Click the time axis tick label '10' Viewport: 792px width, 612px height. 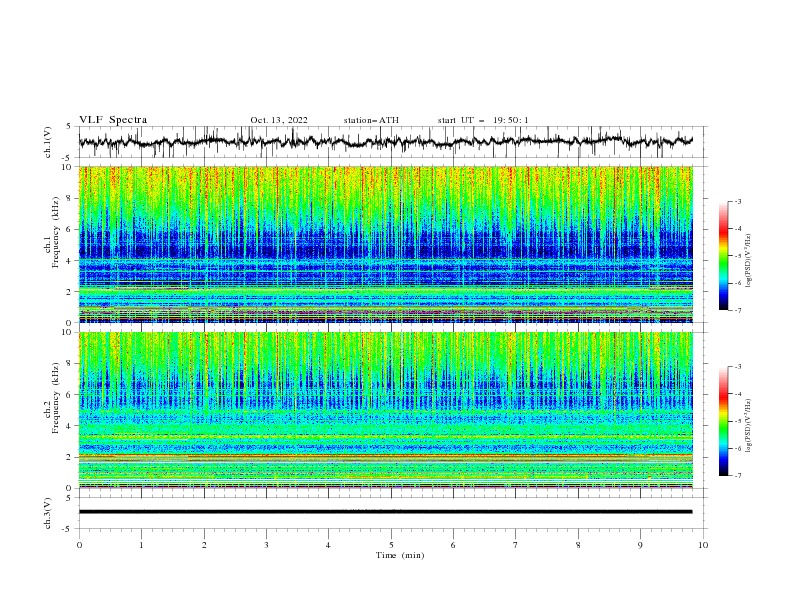703,545
